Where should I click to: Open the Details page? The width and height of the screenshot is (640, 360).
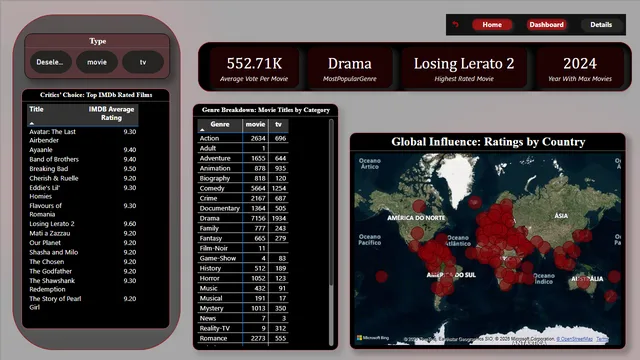click(x=601, y=24)
